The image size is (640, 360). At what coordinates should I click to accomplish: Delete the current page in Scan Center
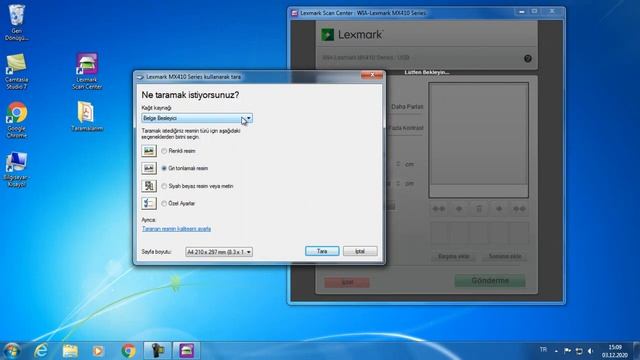click(x=479, y=209)
